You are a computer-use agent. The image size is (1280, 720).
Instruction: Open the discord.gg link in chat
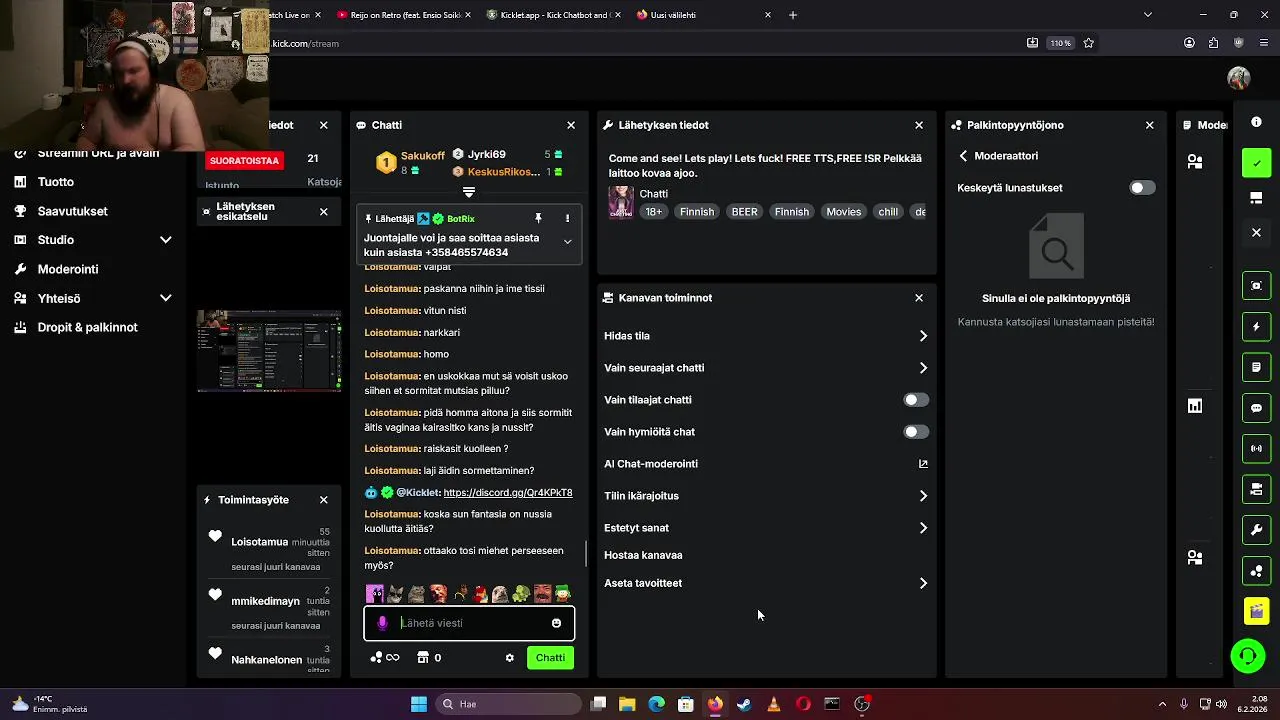coord(508,493)
